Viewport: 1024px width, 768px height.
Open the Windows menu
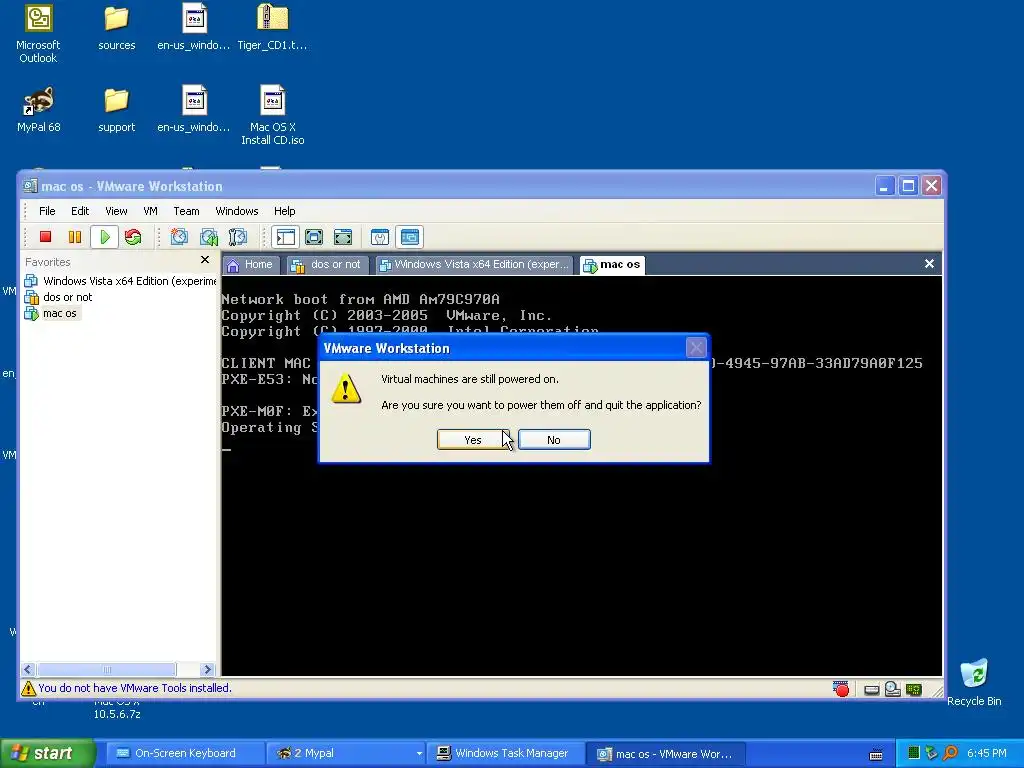[237, 211]
